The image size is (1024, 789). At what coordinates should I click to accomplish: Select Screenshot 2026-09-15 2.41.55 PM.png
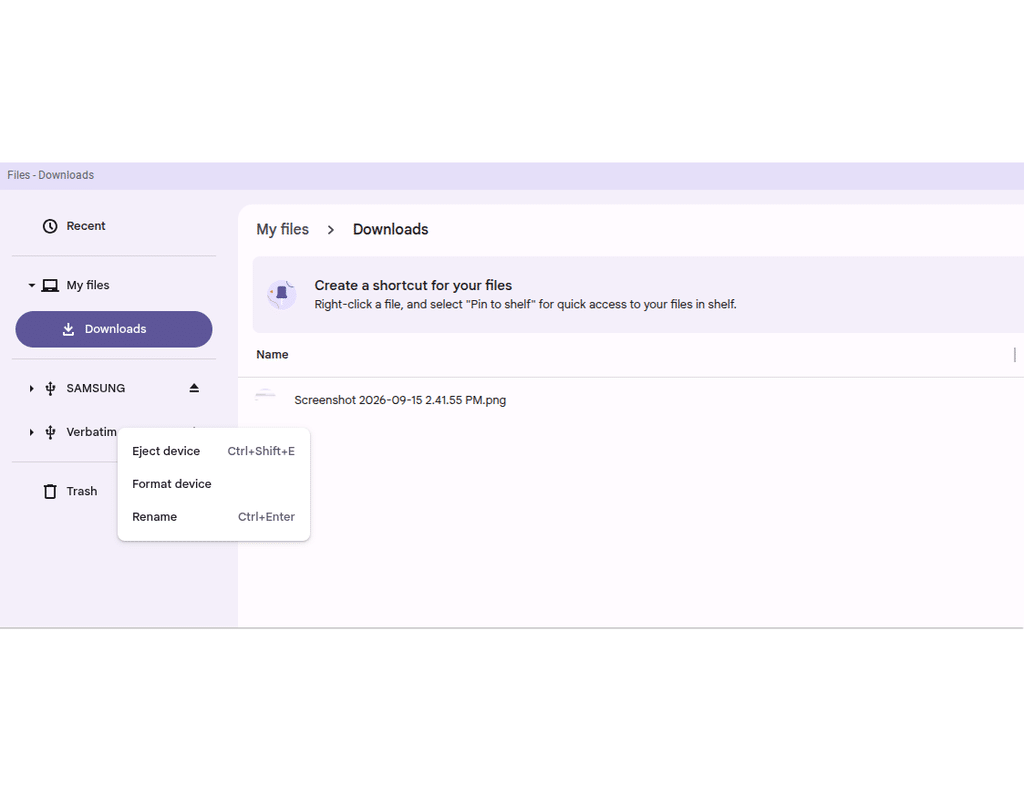coord(400,400)
